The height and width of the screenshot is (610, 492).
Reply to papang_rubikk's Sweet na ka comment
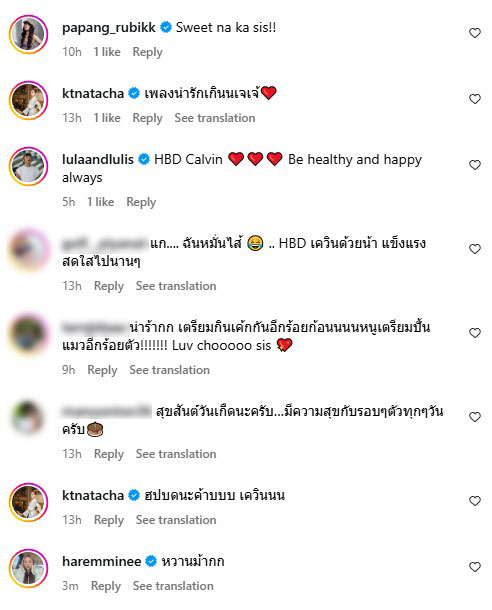(x=147, y=52)
